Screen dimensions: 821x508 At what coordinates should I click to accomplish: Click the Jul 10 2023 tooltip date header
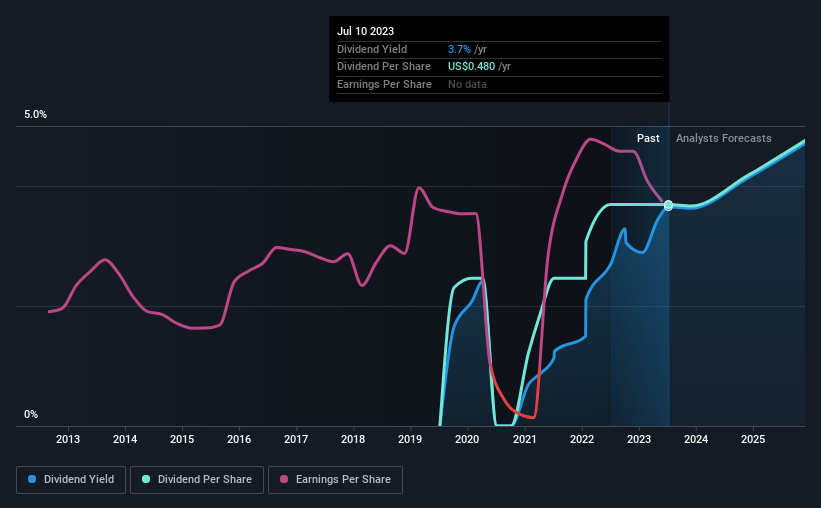(365, 31)
